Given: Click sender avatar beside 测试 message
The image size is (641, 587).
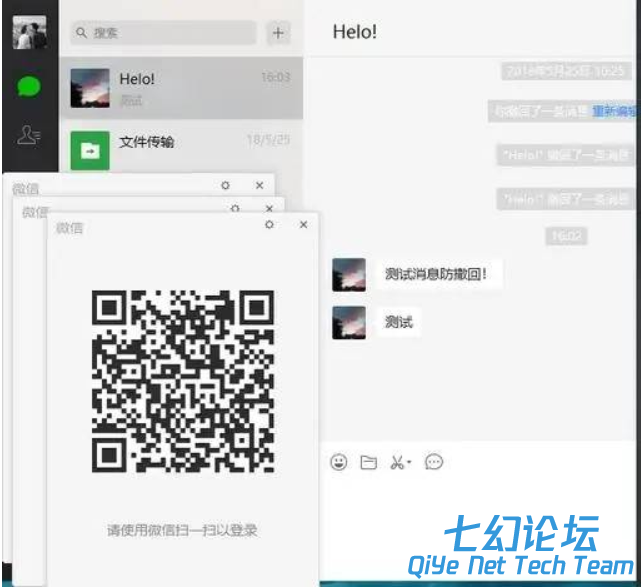Looking at the screenshot, I should [x=349, y=323].
